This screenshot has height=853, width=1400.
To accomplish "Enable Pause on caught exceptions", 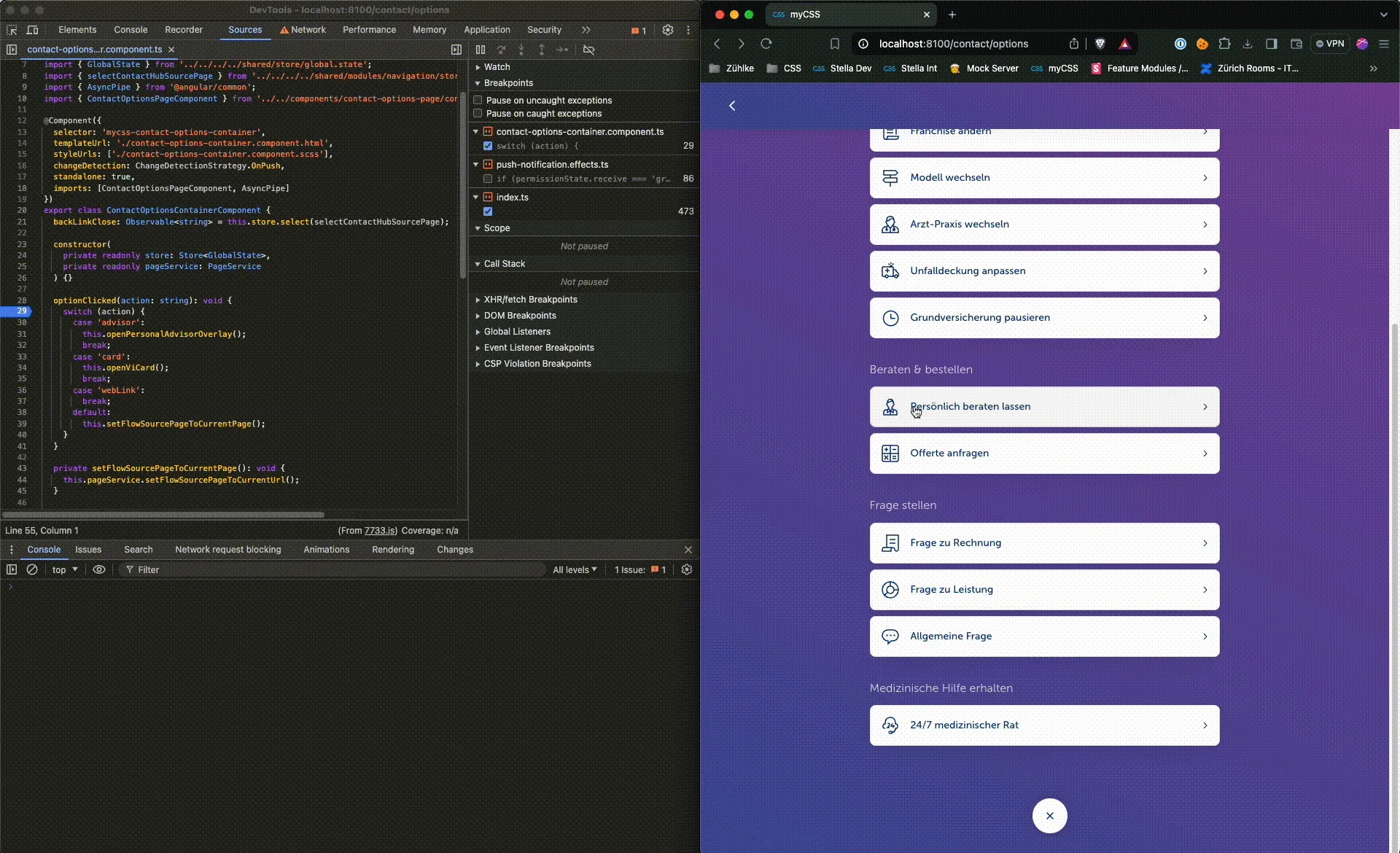I will [x=478, y=113].
